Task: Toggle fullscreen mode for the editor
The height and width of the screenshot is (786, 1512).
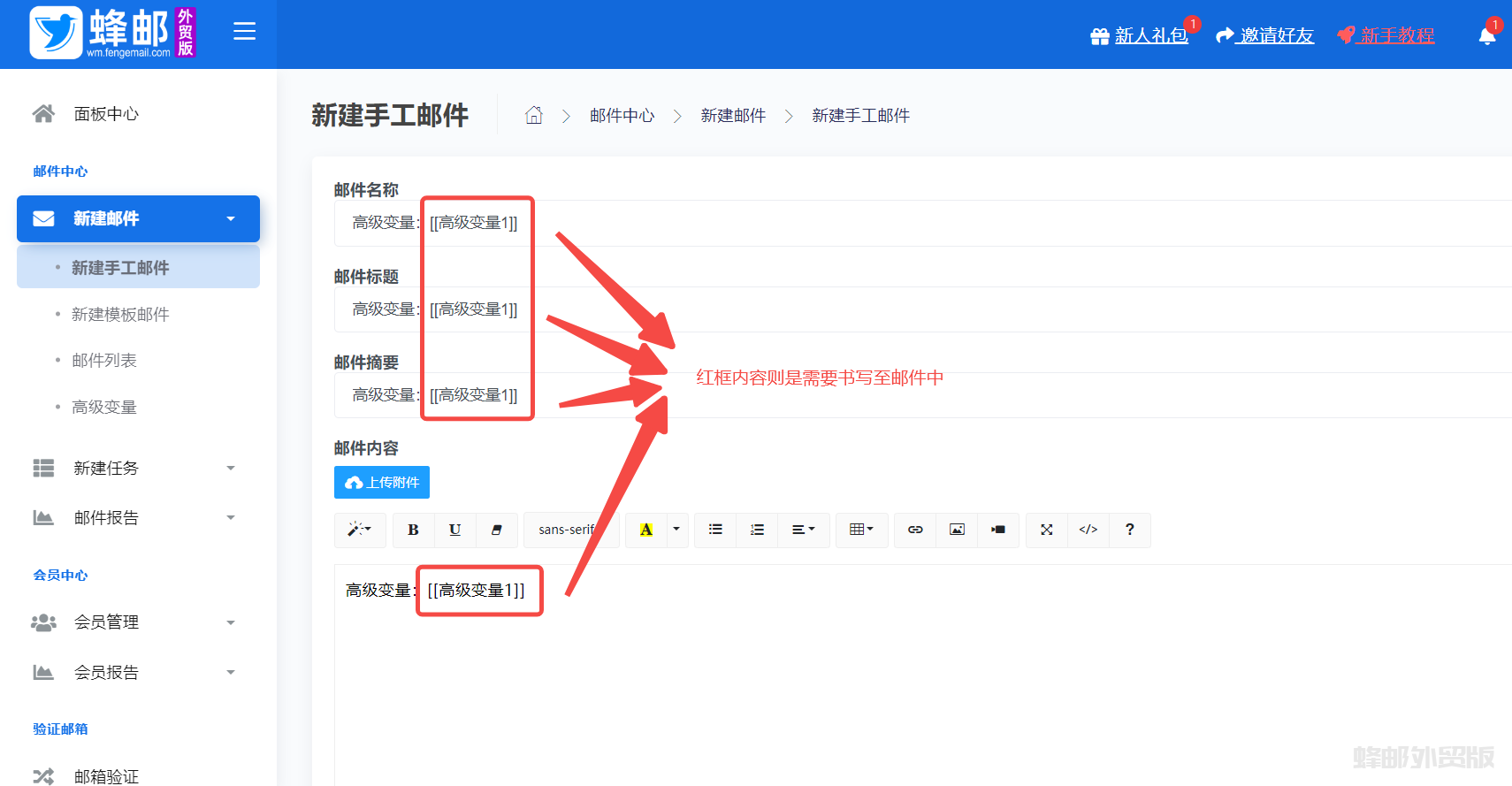Action: point(1046,530)
